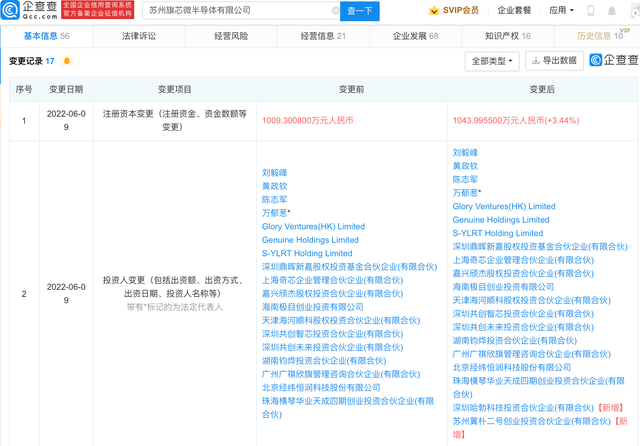
Task: Open the Qcc.com logo home link
Action: 29,10
